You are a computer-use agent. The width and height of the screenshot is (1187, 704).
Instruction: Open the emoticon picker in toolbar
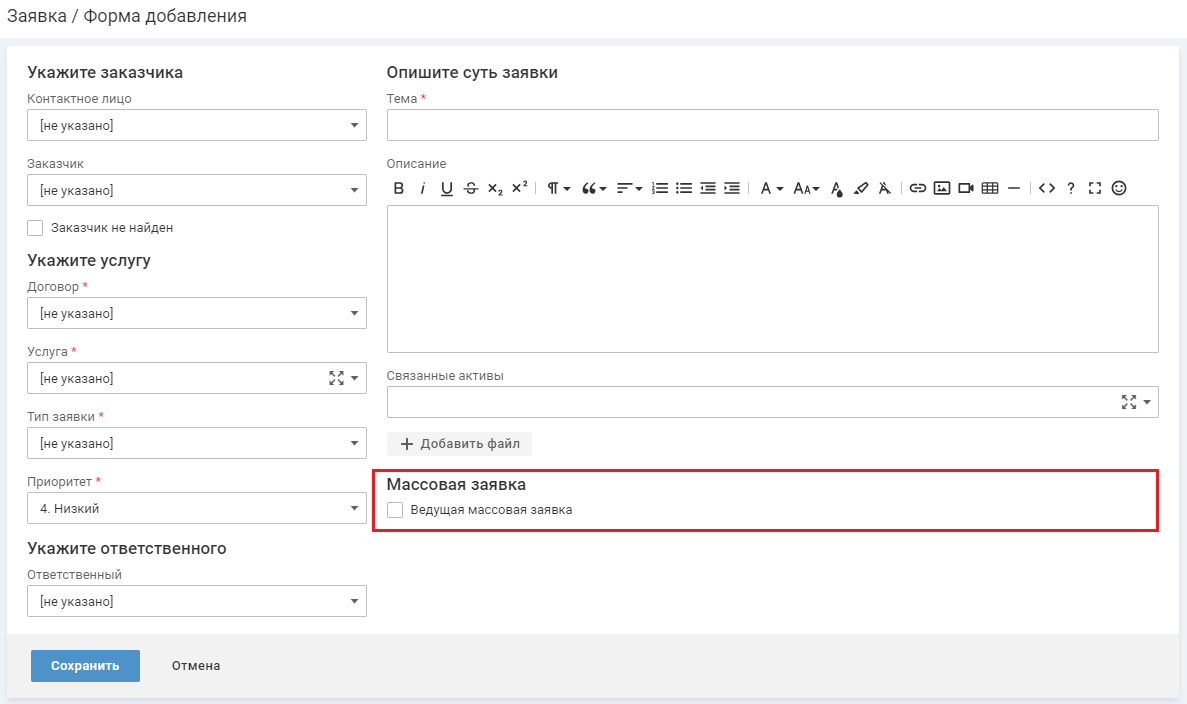[1119, 188]
